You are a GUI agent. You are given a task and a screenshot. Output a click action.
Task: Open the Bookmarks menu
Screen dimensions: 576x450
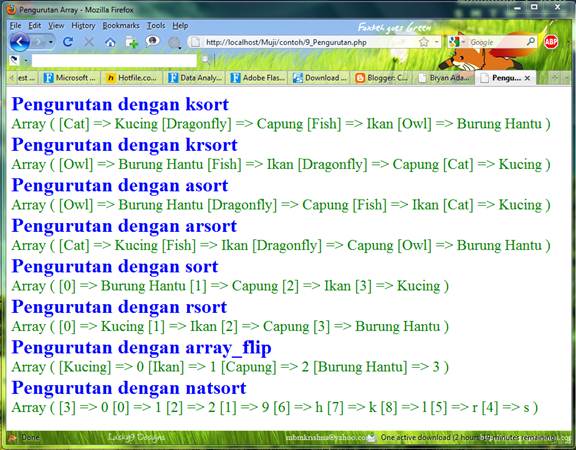point(121,26)
